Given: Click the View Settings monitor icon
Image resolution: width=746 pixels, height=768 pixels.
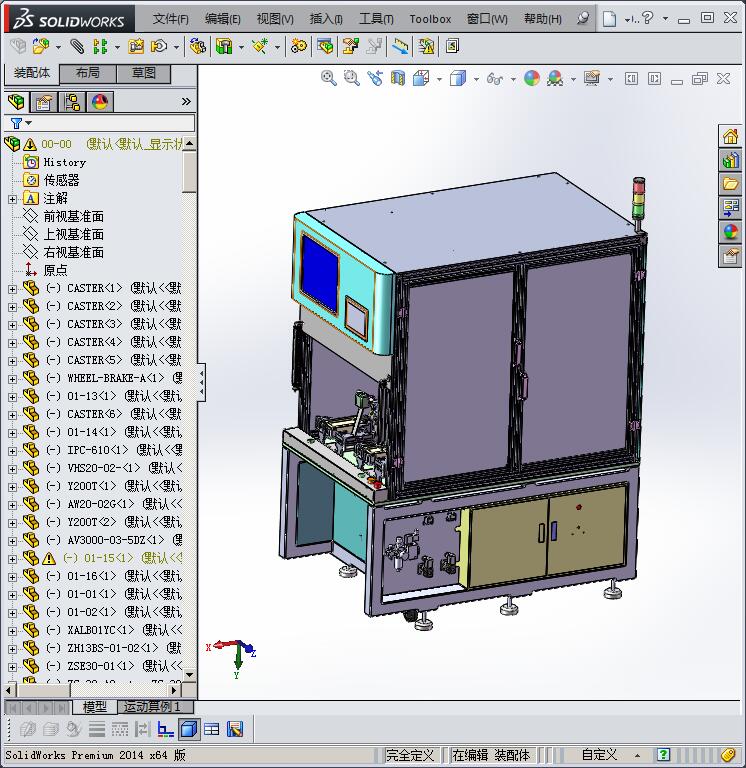Looking at the screenshot, I should (x=592, y=78).
